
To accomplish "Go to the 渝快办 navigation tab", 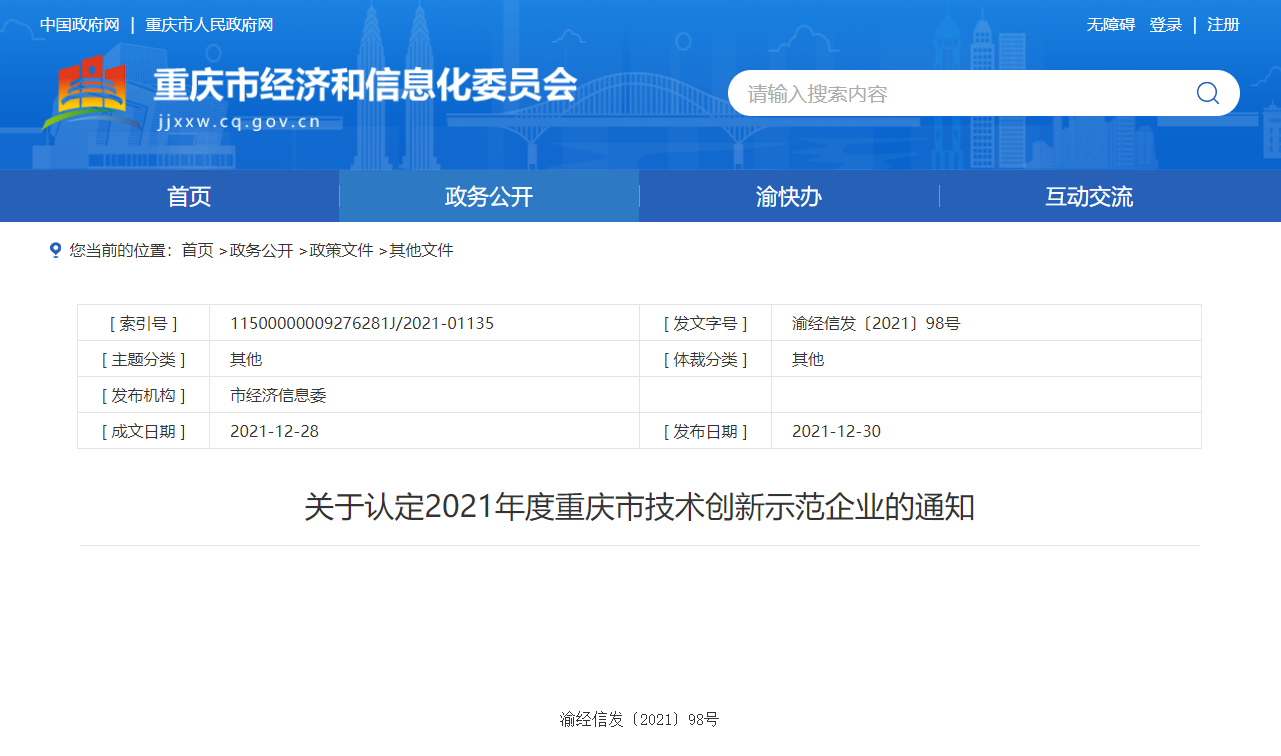I will tap(789, 196).
